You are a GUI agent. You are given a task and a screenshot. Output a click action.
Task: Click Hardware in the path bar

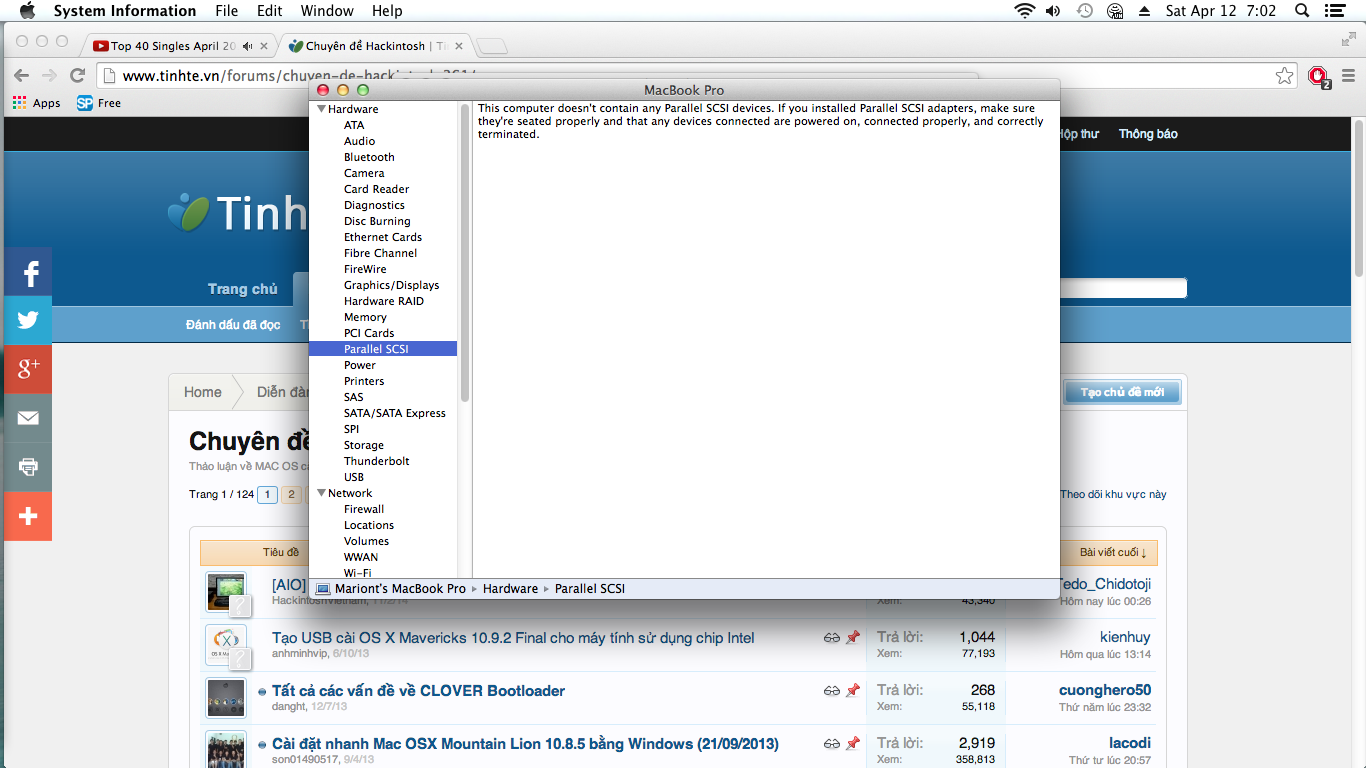click(x=510, y=589)
